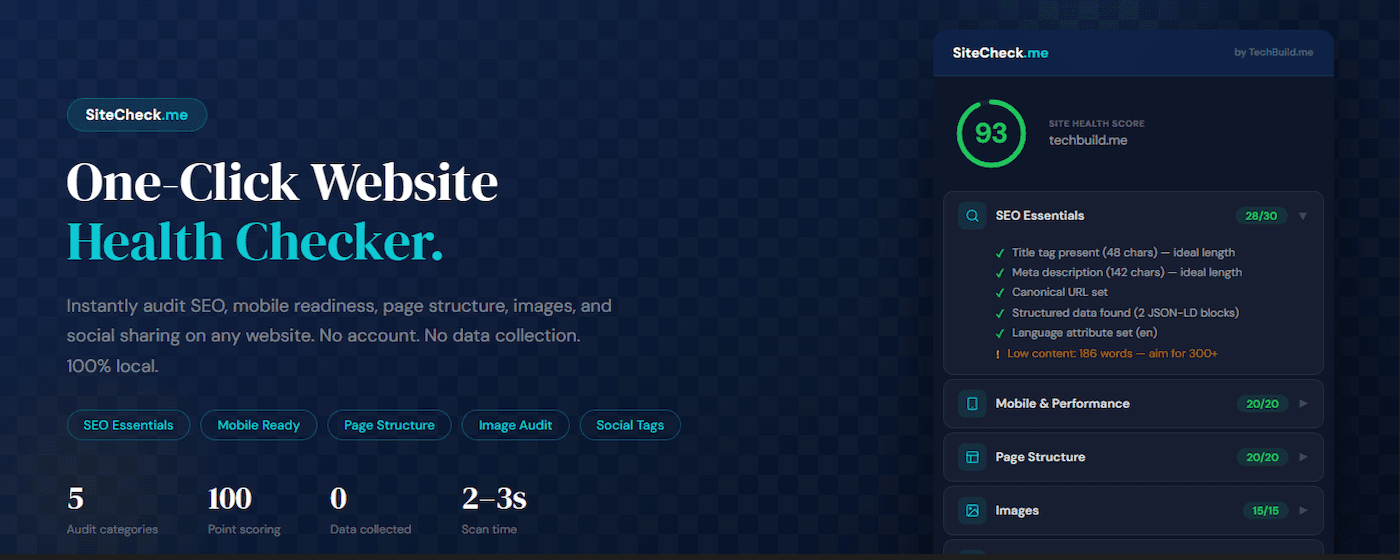Click the Image Audit feature pill
Screen dimensions: 1400x560
click(x=516, y=425)
